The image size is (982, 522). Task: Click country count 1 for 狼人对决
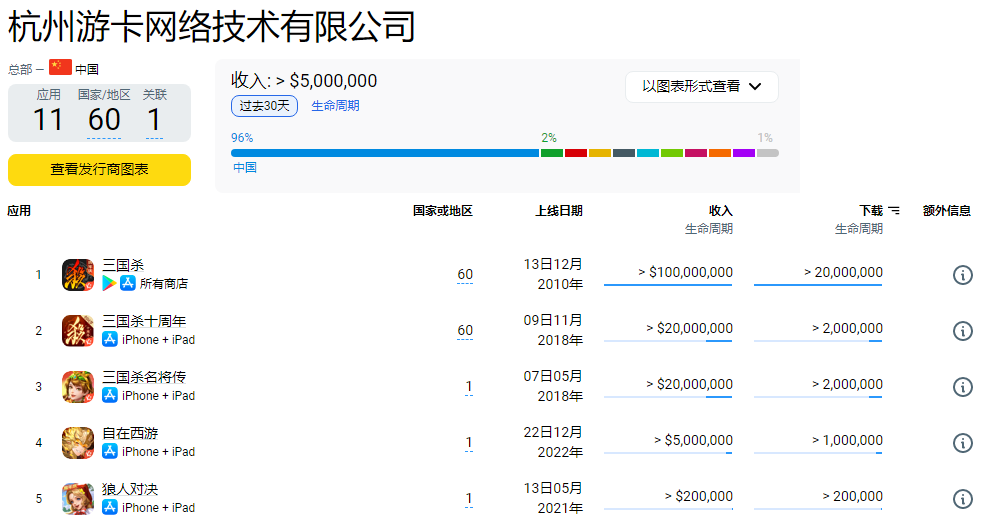[x=468, y=499]
